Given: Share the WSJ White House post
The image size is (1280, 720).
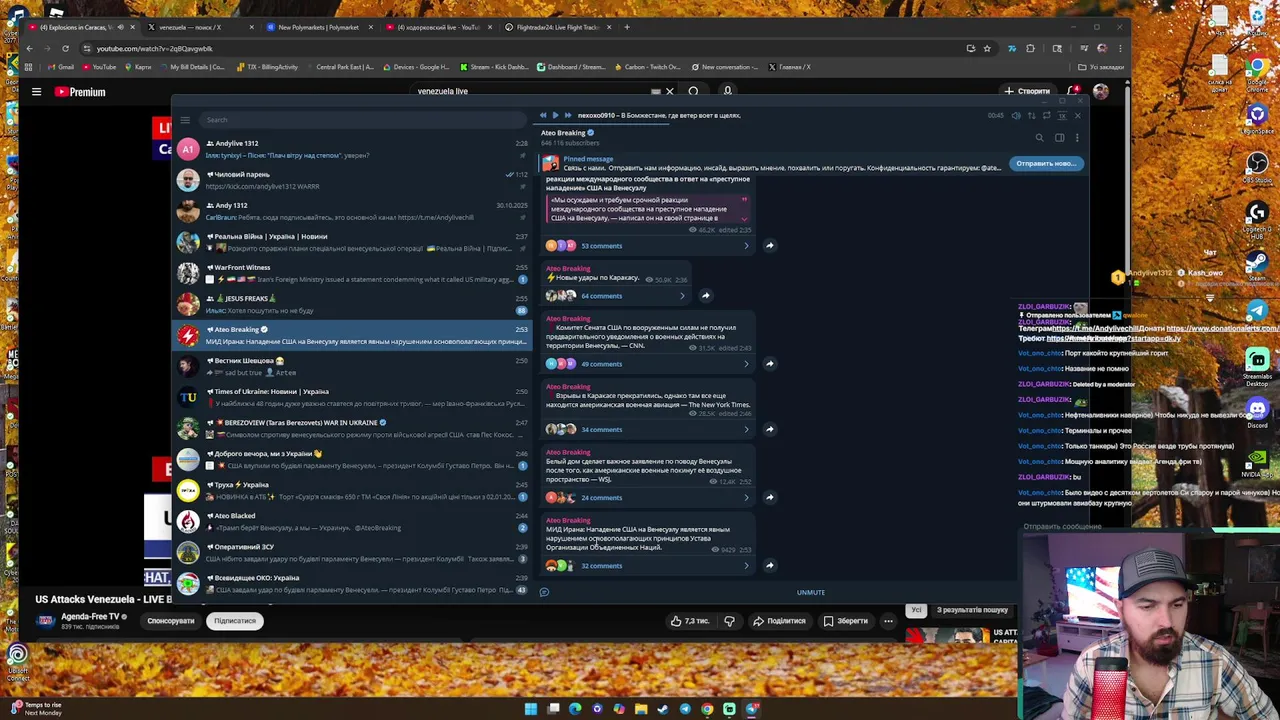Looking at the screenshot, I should pyautogui.click(x=769, y=497).
